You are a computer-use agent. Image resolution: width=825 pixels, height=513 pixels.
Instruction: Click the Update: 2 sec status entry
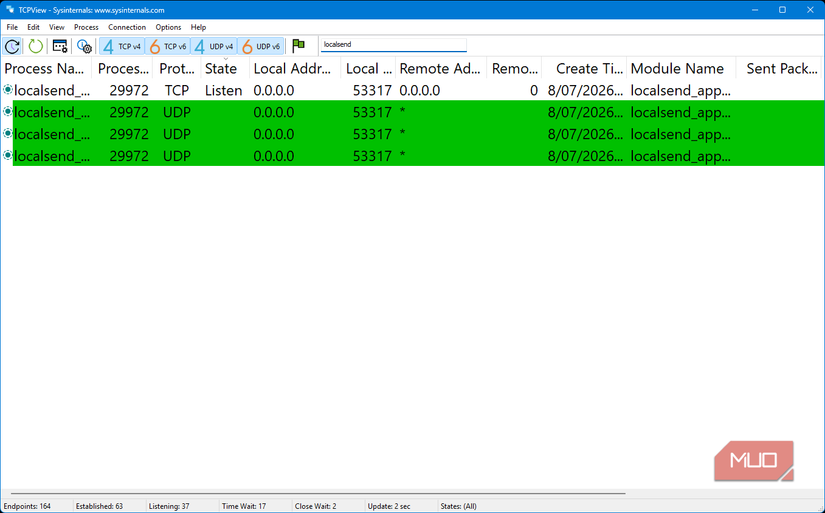pyautogui.click(x=389, y=506)
